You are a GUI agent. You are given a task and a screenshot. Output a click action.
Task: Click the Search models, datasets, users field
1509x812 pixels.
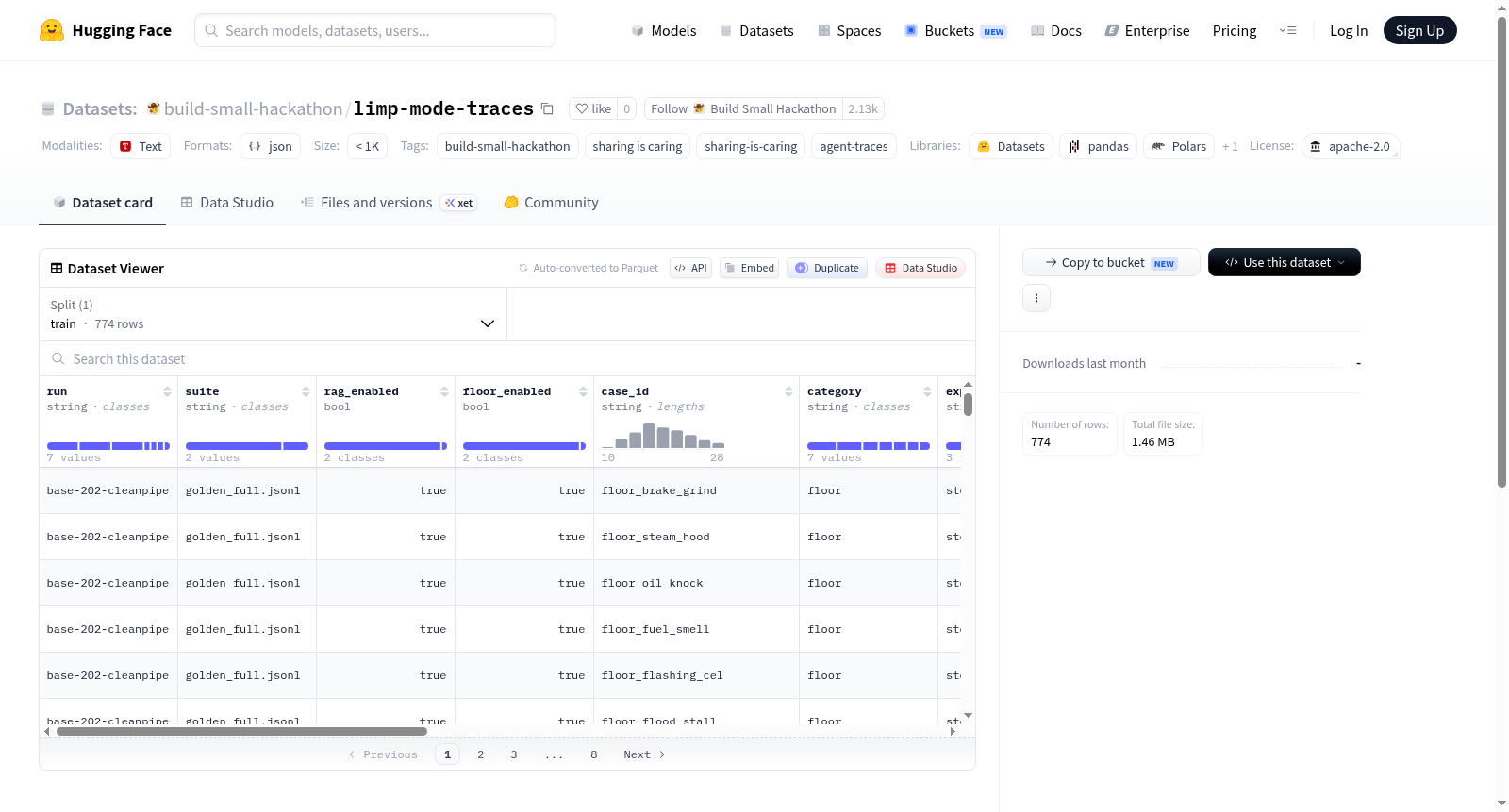[375, 30]
